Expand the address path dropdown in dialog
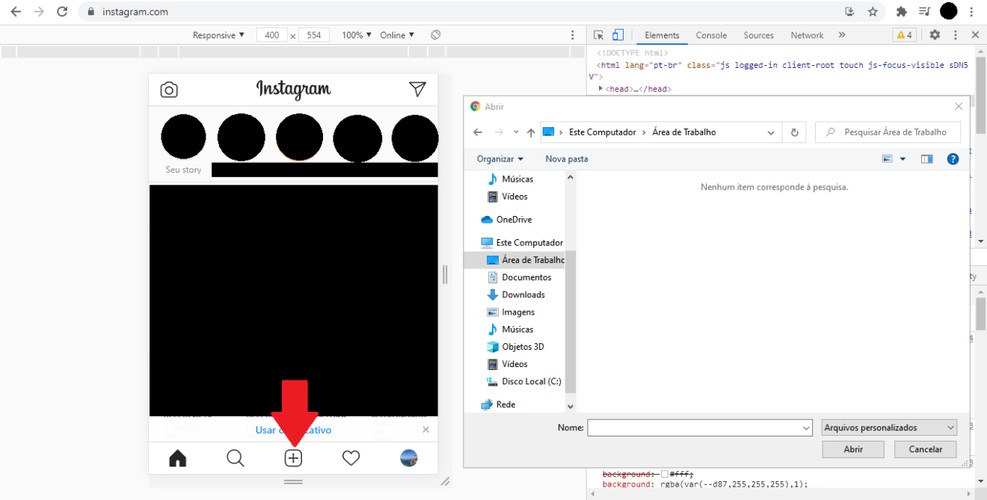This screenshot has height=500, width=987. 771,132
